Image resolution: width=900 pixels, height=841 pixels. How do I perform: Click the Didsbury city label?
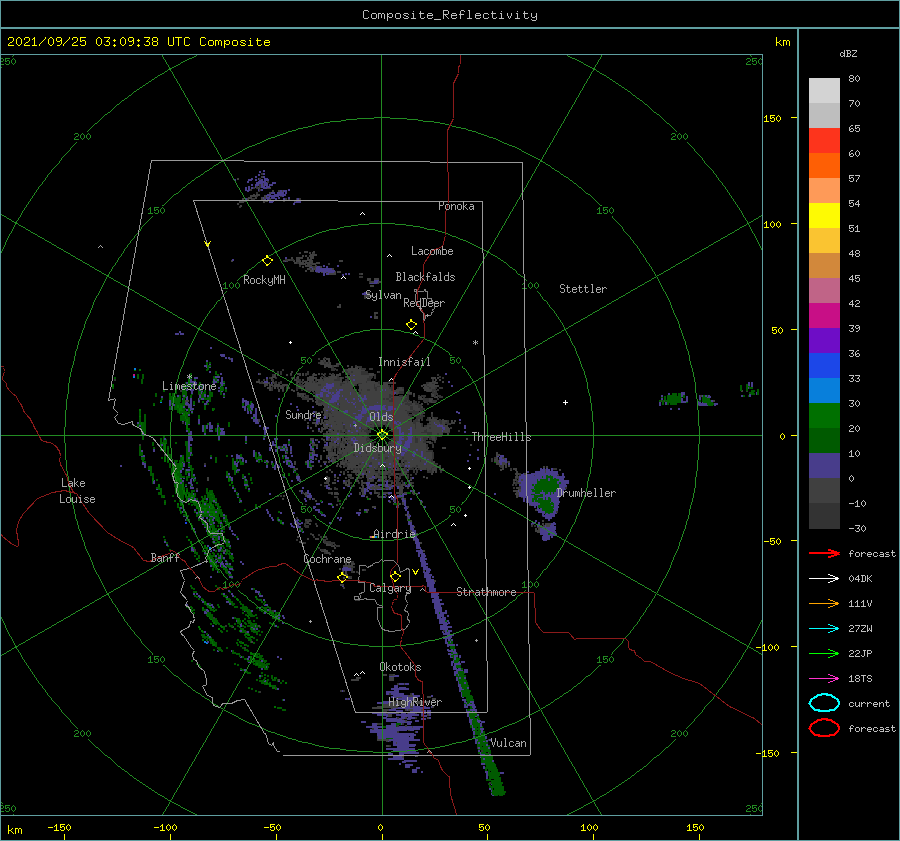[378, 448]
